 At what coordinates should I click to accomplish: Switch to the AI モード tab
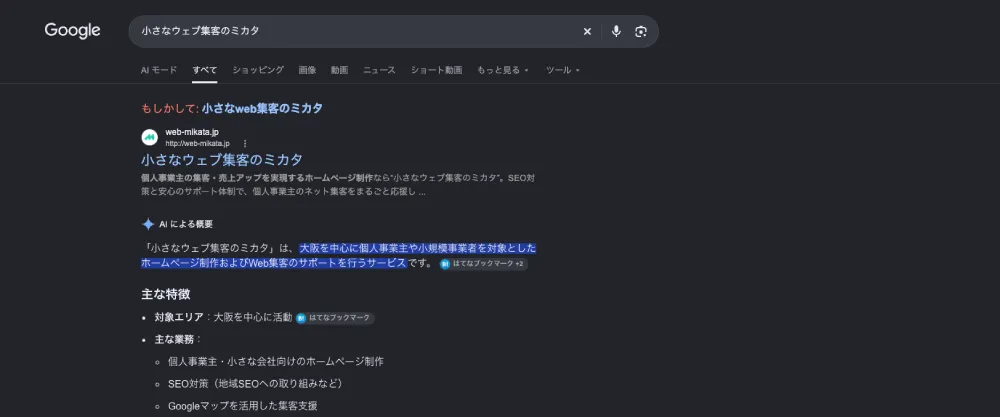(159, 70)
